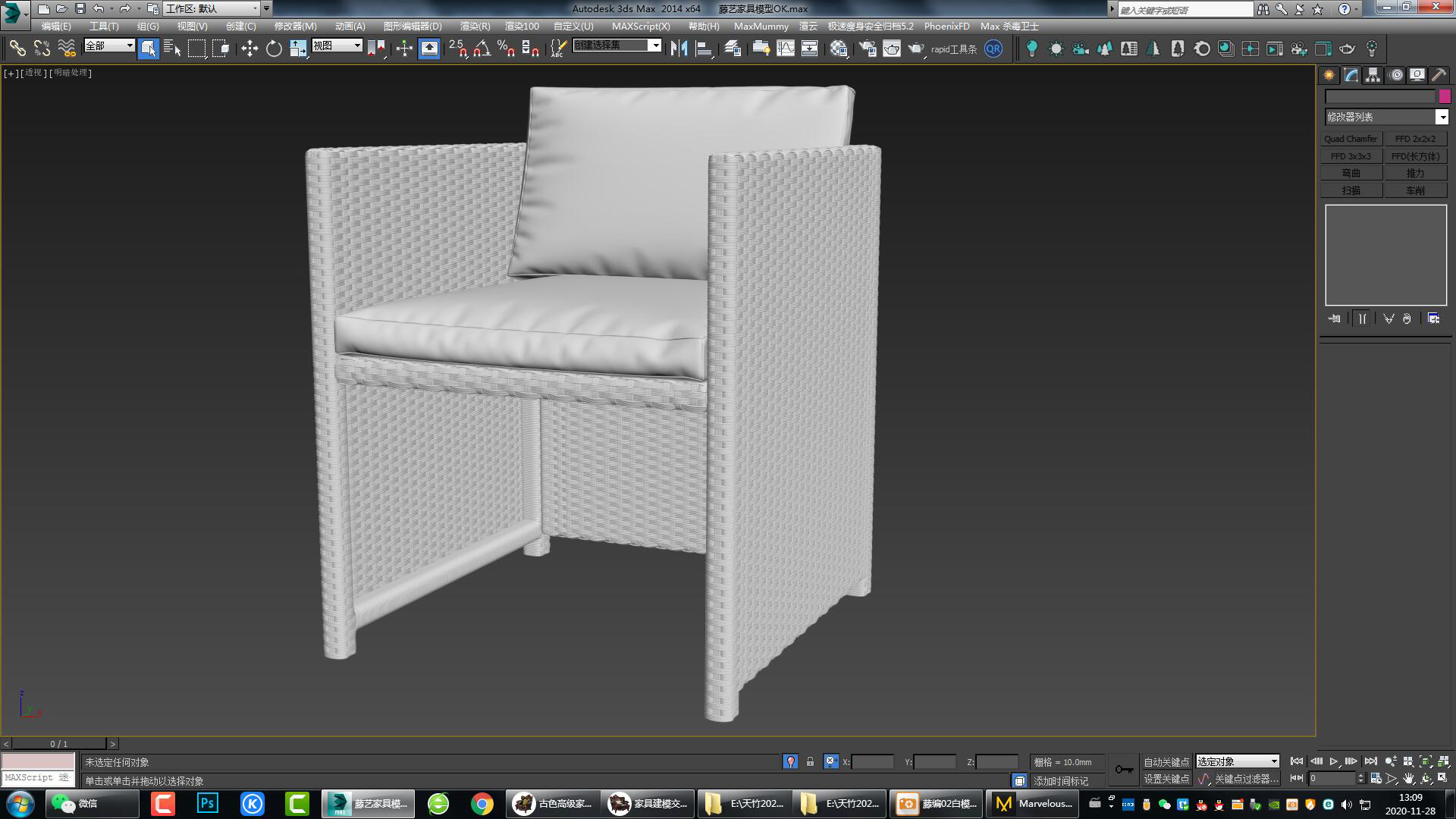1456x819 pixels.
Task: Toggle 自动关键点 Auto Key mode
Action: [x=1167, y=762]
